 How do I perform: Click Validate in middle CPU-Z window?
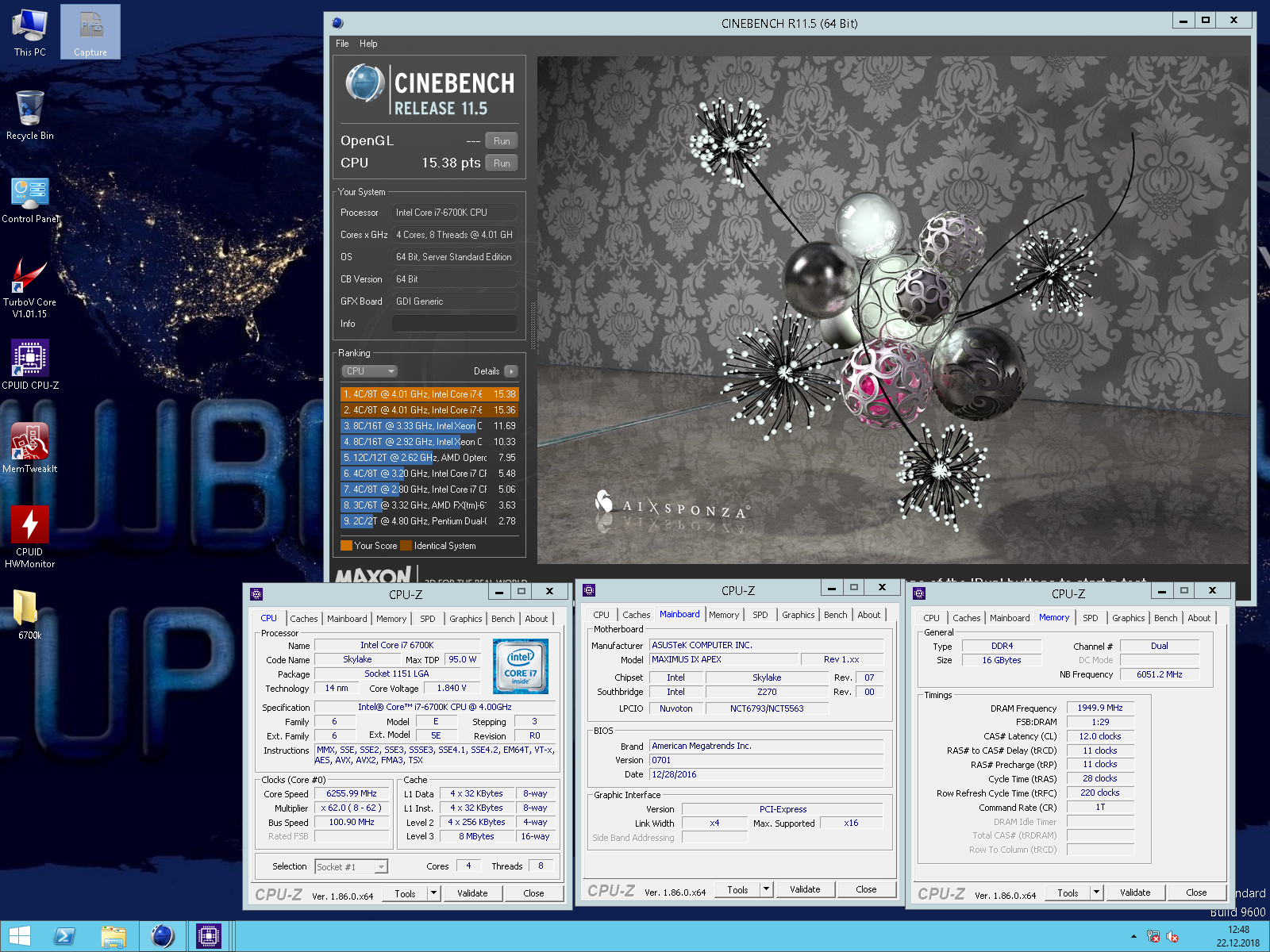coord(805,889)
